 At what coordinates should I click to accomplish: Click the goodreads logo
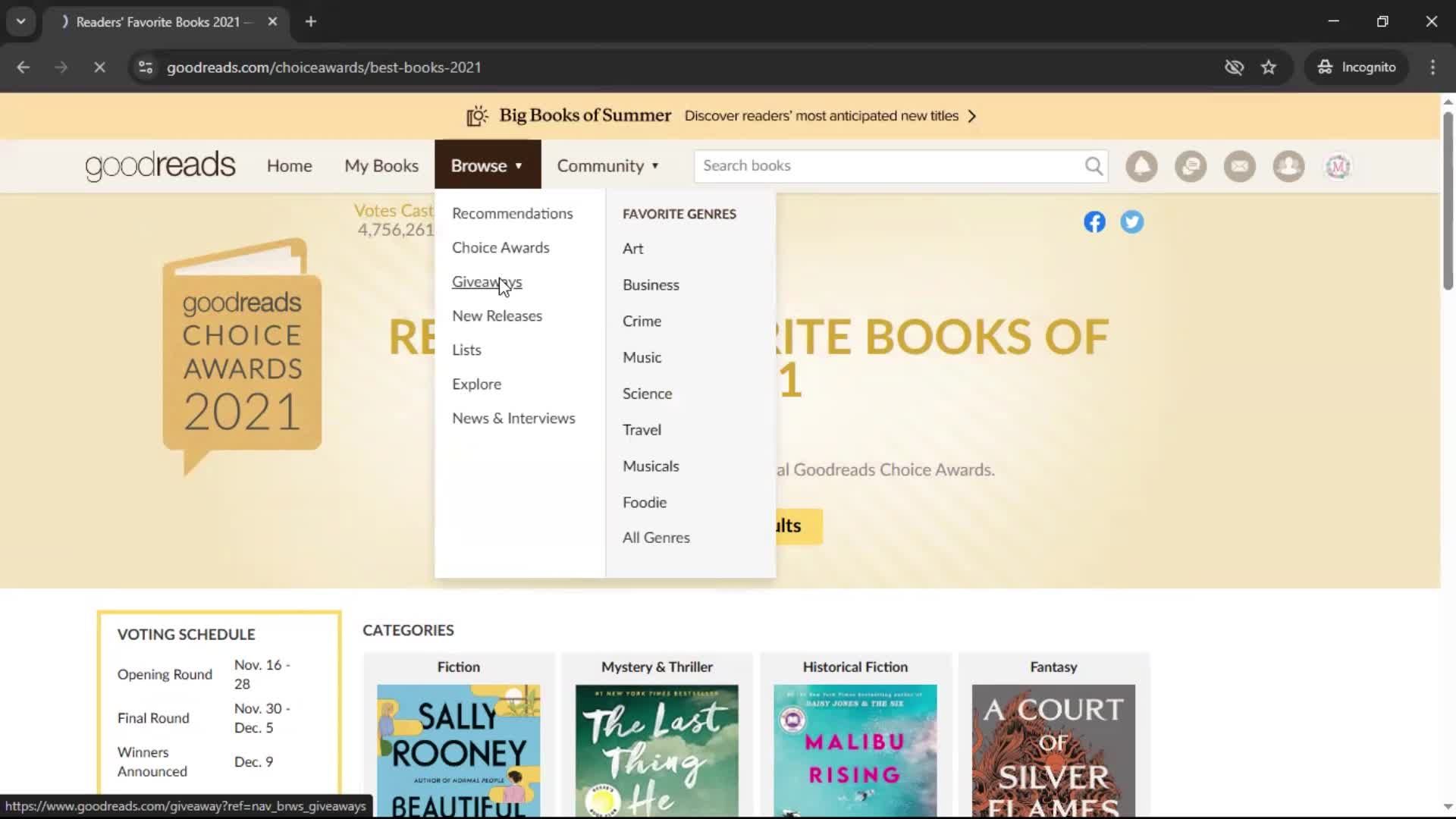click(160, 166)
